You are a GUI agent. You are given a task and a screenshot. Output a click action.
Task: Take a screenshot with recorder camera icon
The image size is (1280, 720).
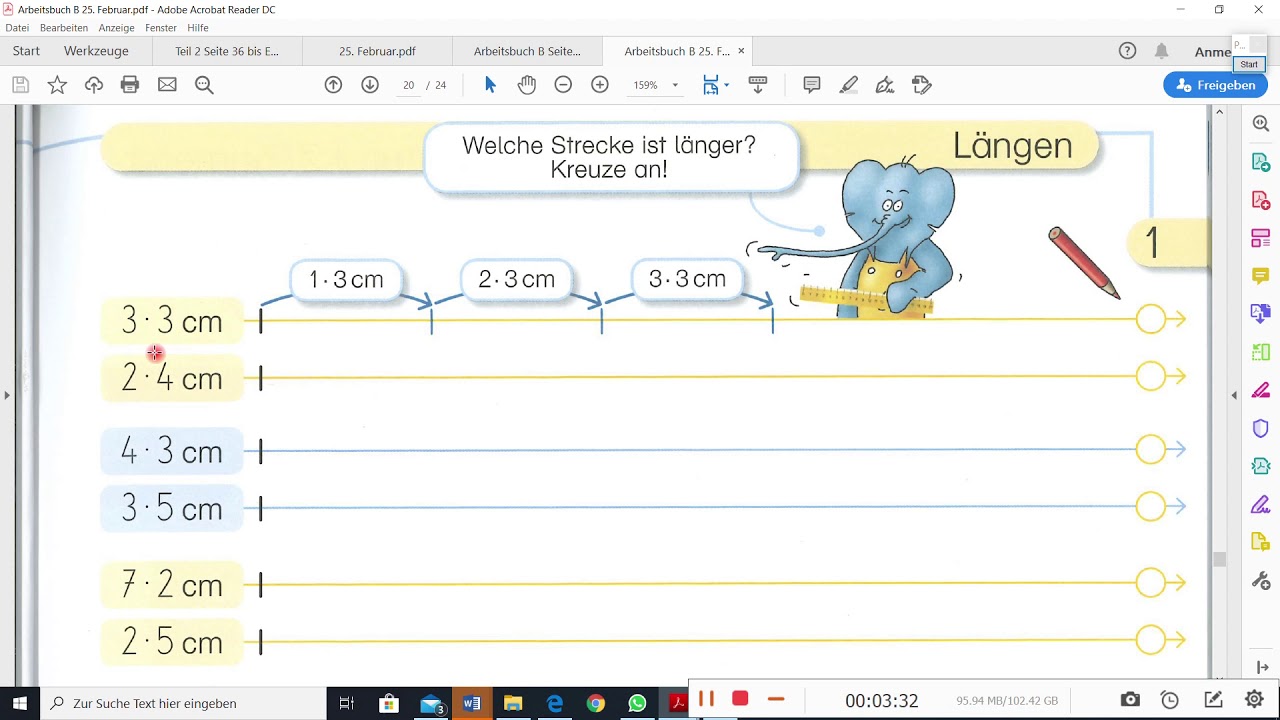point(1130,700)
